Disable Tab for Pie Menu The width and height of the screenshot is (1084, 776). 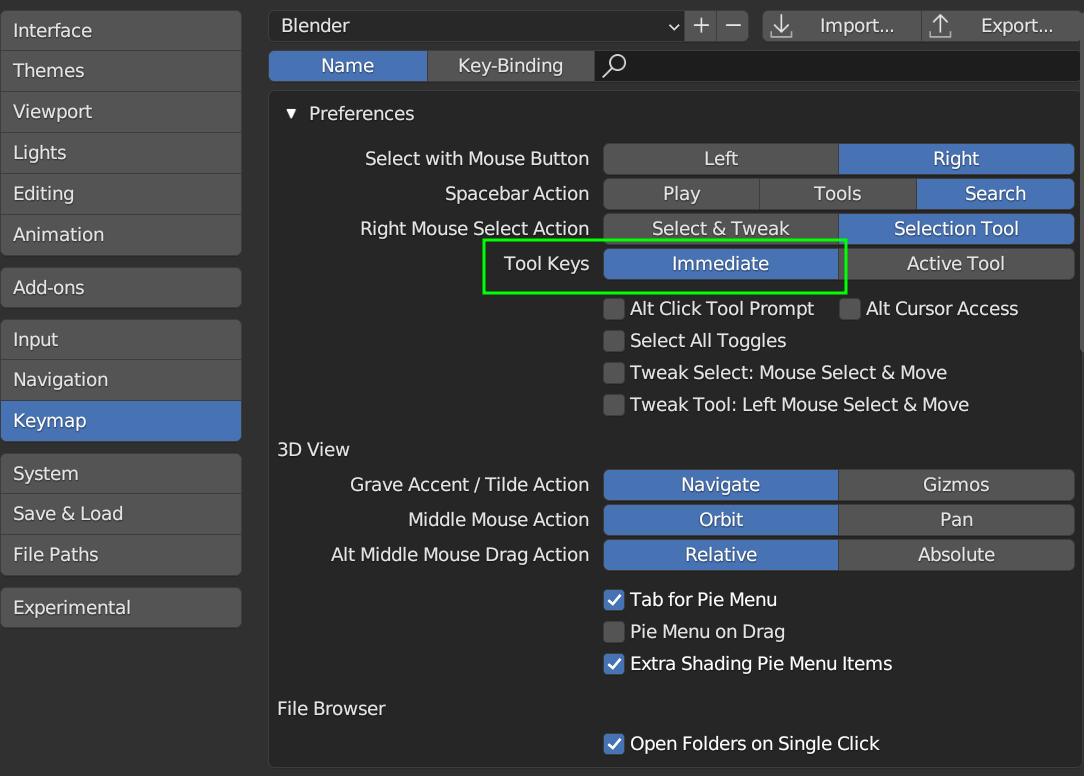click(x=613, y=599)
